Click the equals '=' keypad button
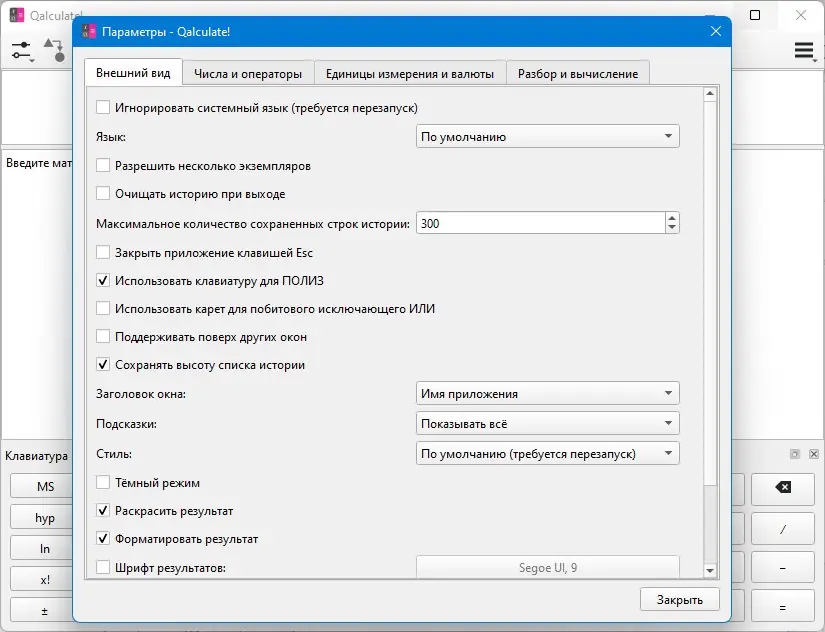The height and width of the screenshot is (632, 825). pos(782,606)
